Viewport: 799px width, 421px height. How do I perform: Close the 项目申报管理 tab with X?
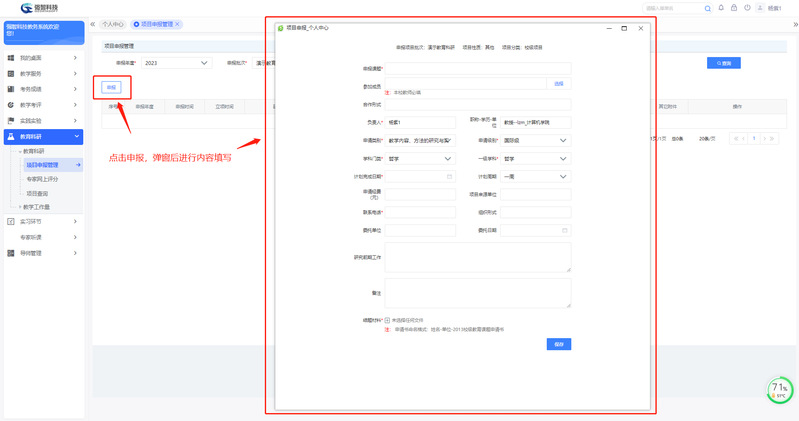(177, 24)
